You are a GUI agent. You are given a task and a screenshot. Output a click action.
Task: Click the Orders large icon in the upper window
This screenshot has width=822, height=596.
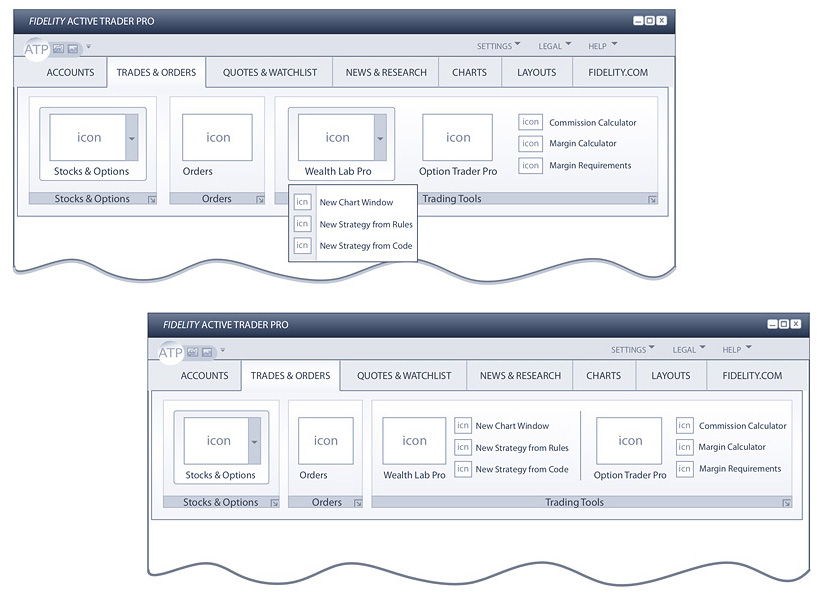click(x=217, y=137)
